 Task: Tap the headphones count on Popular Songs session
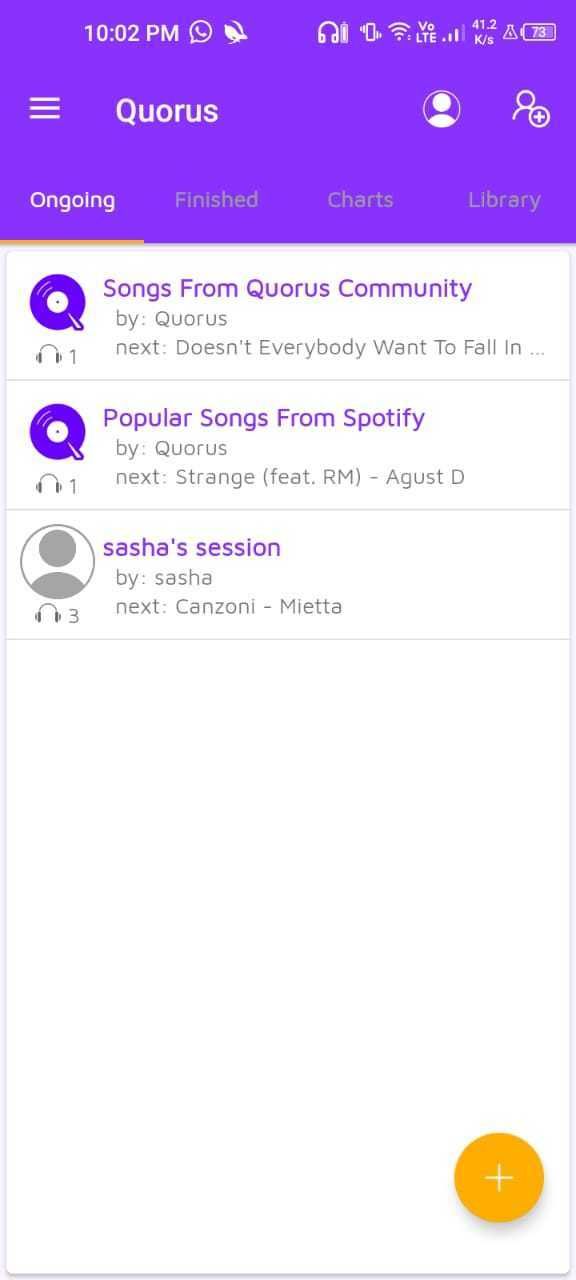[x=46, y=485]
